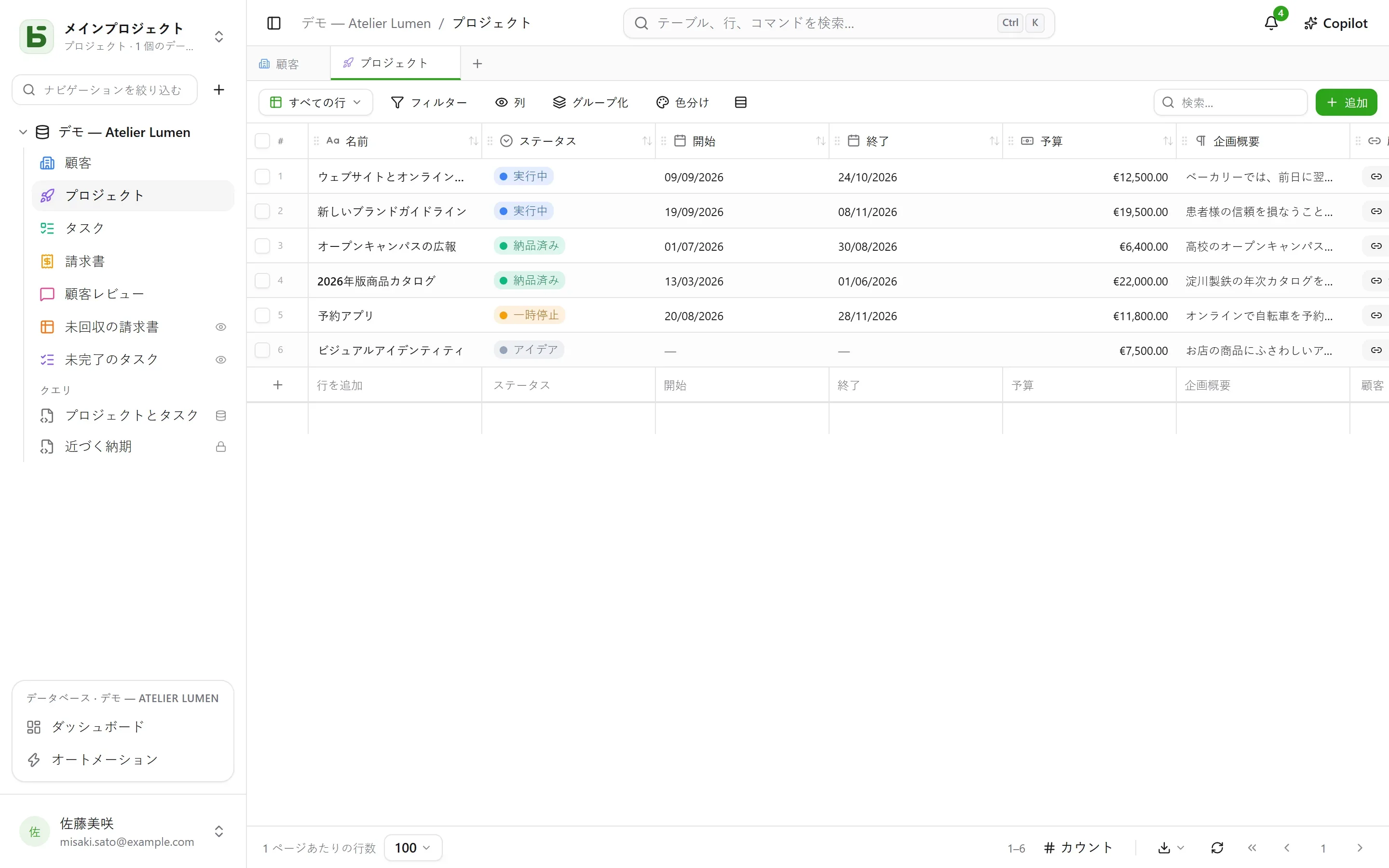Expand the メインプロジェクト workspace switcher
This screenshot has height=868, width=1389.
click(218, 37)
